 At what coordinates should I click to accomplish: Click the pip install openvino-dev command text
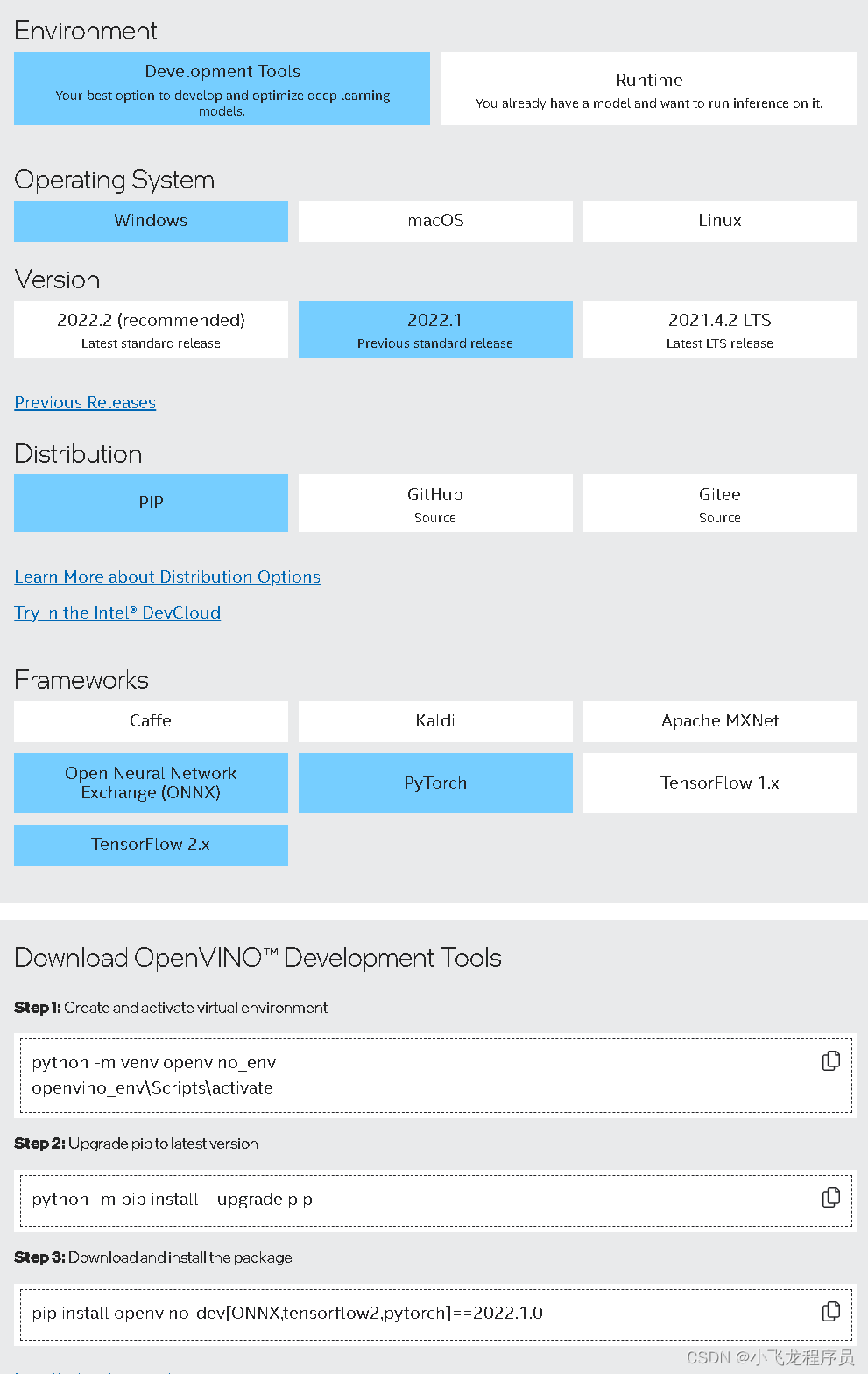coord(287,1313)
